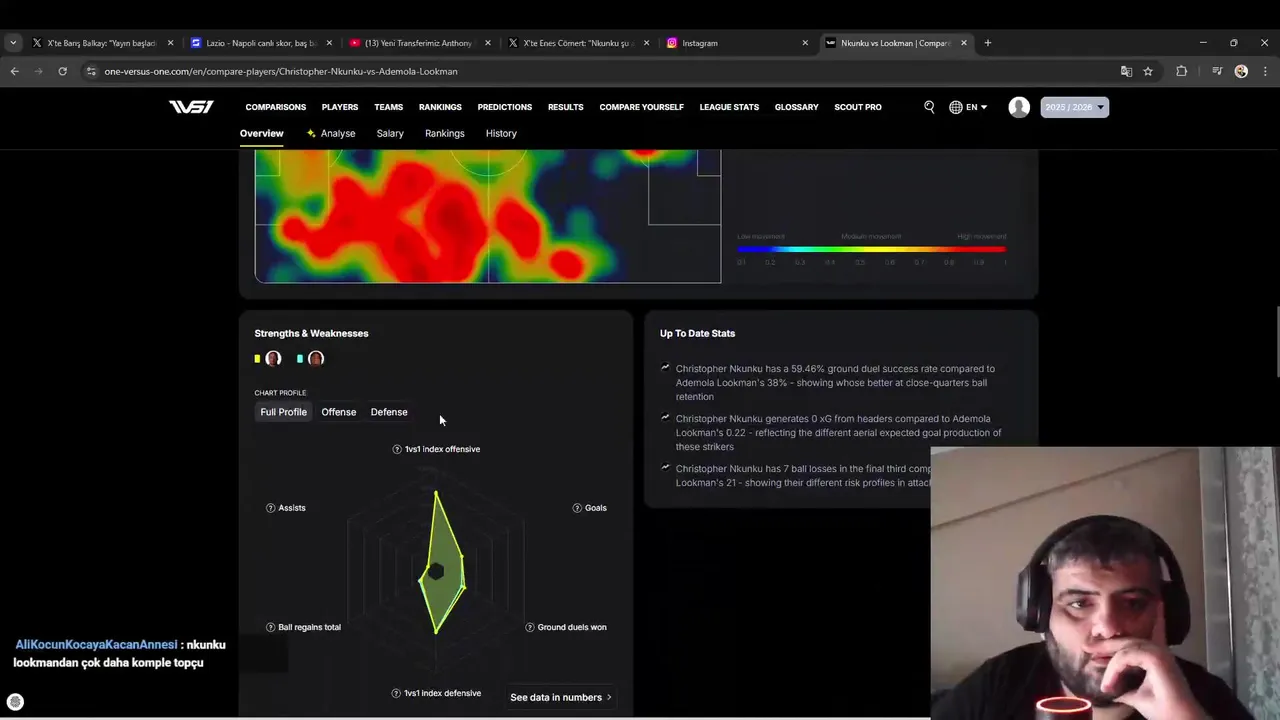Image resolution: width=1280 pixels, height=720 pixels.
Task: Click help icon beside Ball regains total
Action: pos(271,627)
